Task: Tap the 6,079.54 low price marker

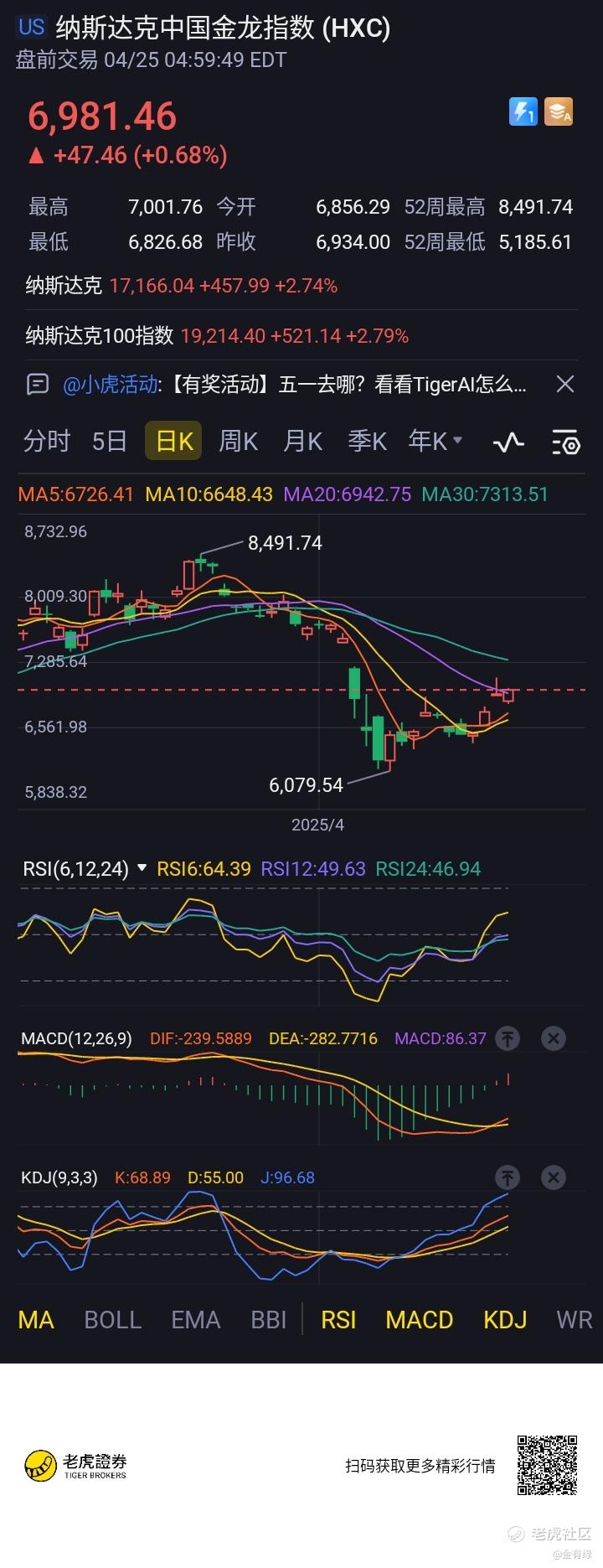Action: pos(306,785)
